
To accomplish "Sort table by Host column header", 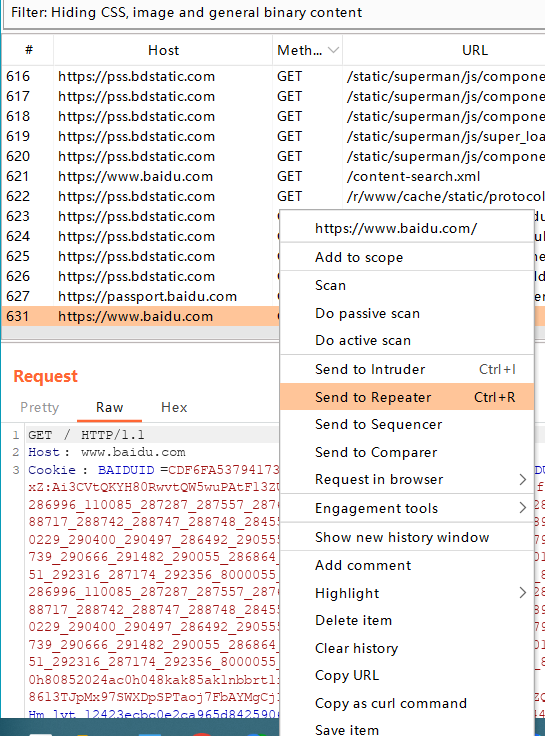I will [163, 50].
